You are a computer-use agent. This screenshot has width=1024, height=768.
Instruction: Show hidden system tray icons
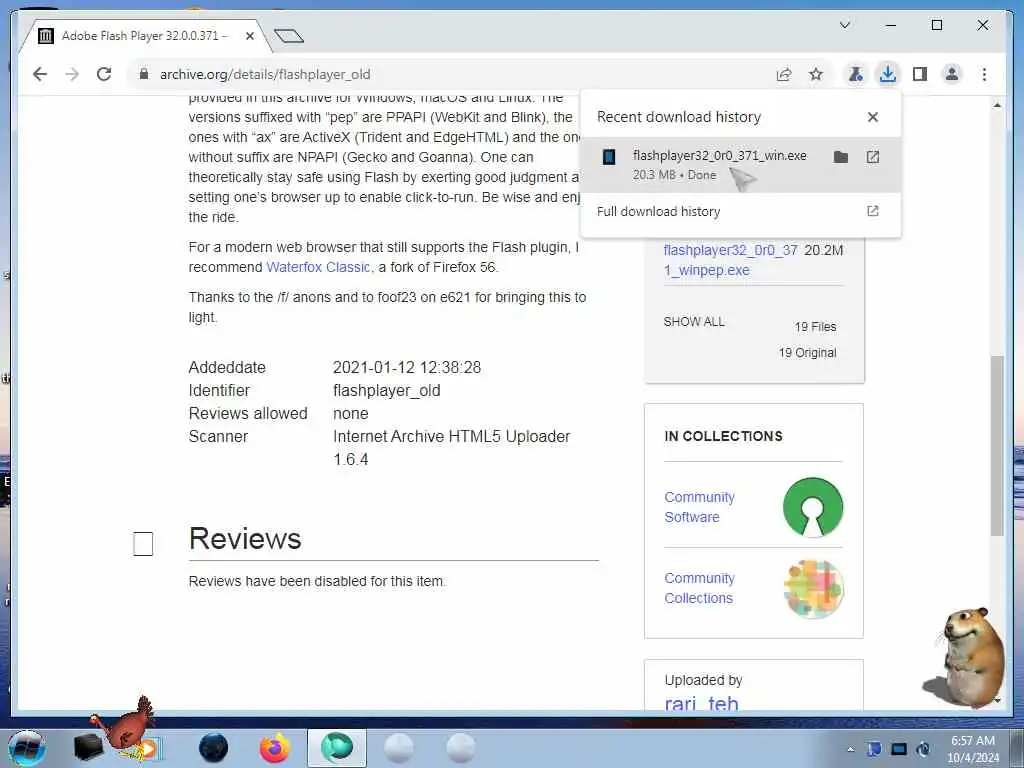[850, 750]
